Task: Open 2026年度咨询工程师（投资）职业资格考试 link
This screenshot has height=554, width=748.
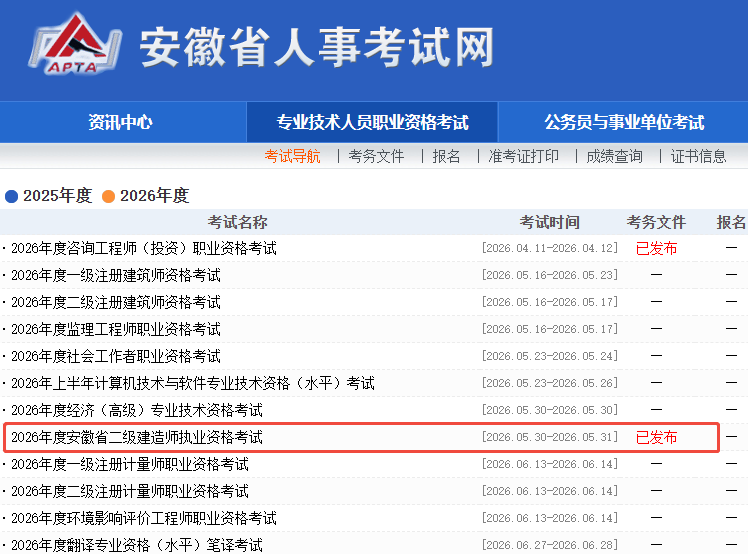Action: click(x=144, y=248)
